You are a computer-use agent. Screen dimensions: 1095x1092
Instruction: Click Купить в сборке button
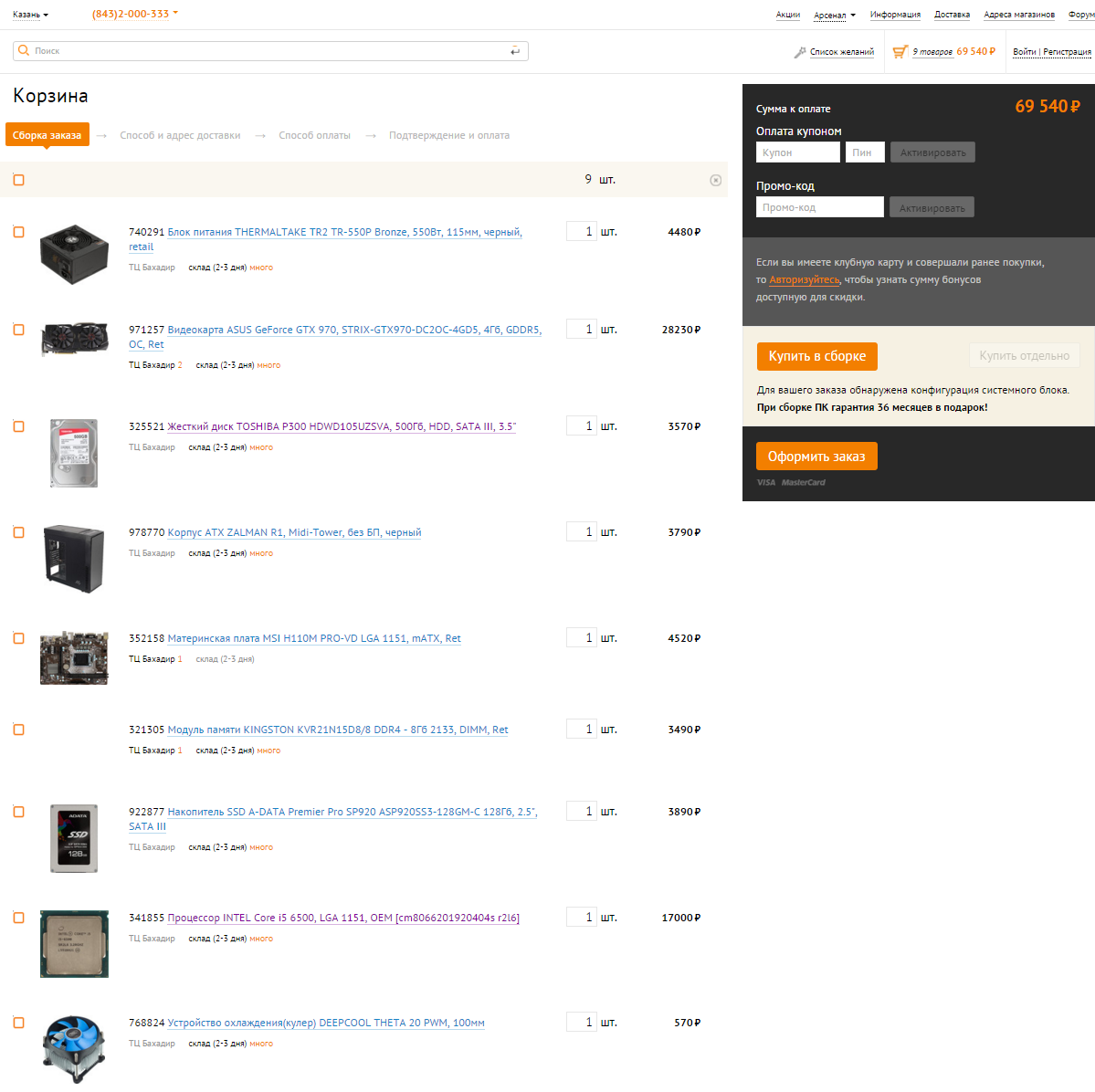(x=817, y=356)
